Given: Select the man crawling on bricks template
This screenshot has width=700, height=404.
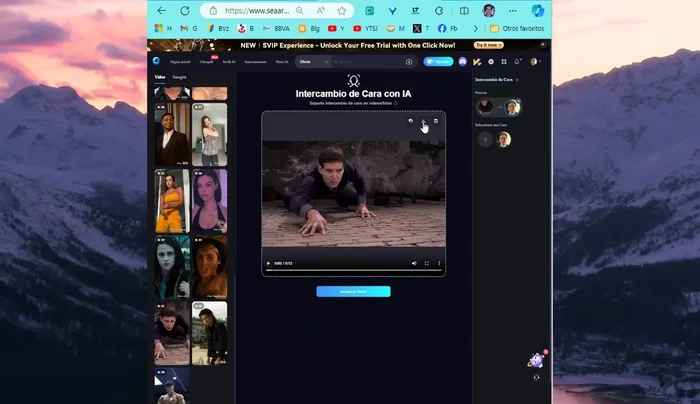Looking at the screenshot, I should click(x=172, y=333).
